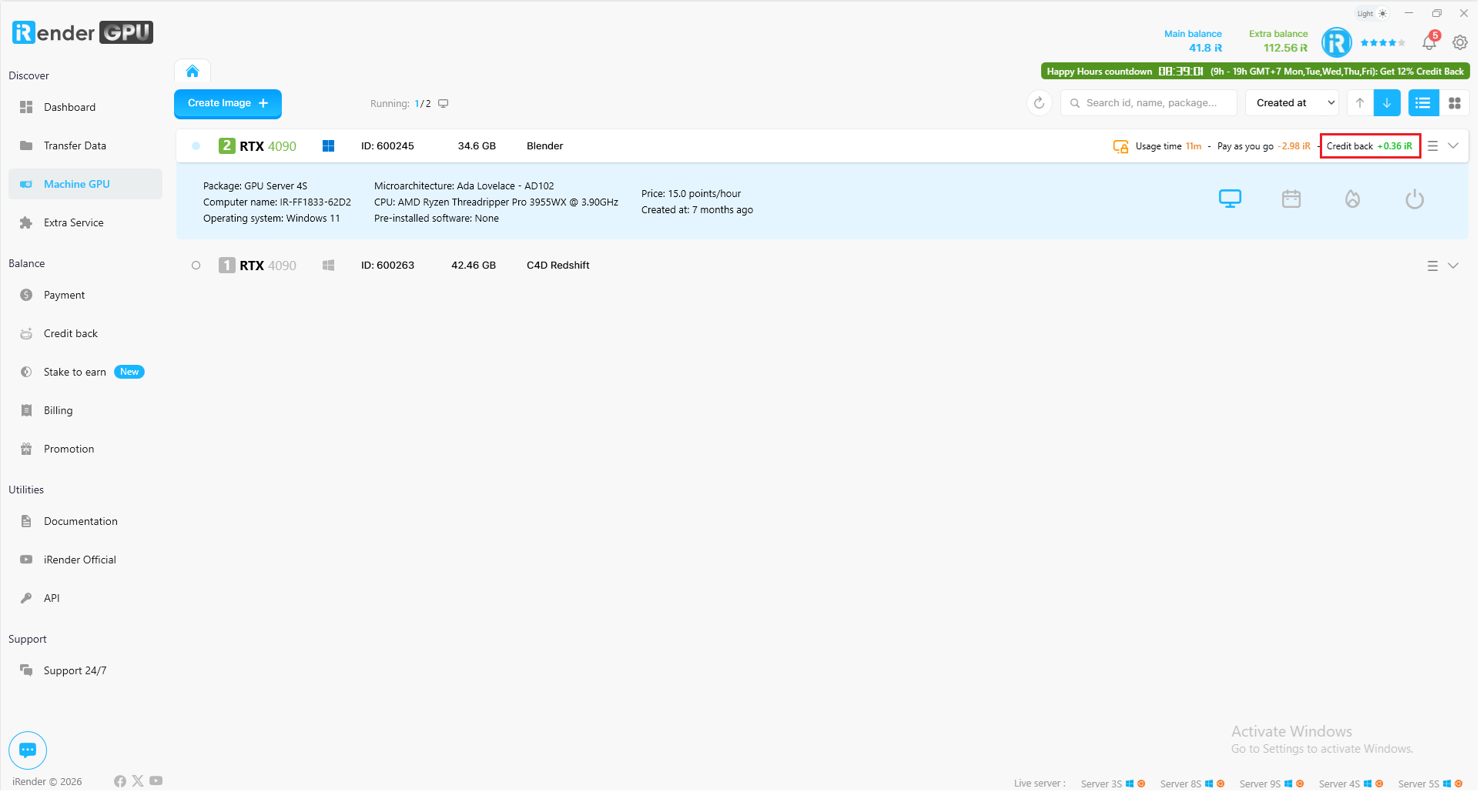Screen dimensions: 1480x812
Task: Open the schedule calendar icon for the Blender machine
Action: pyautogui.click(x=1291, y=199)
